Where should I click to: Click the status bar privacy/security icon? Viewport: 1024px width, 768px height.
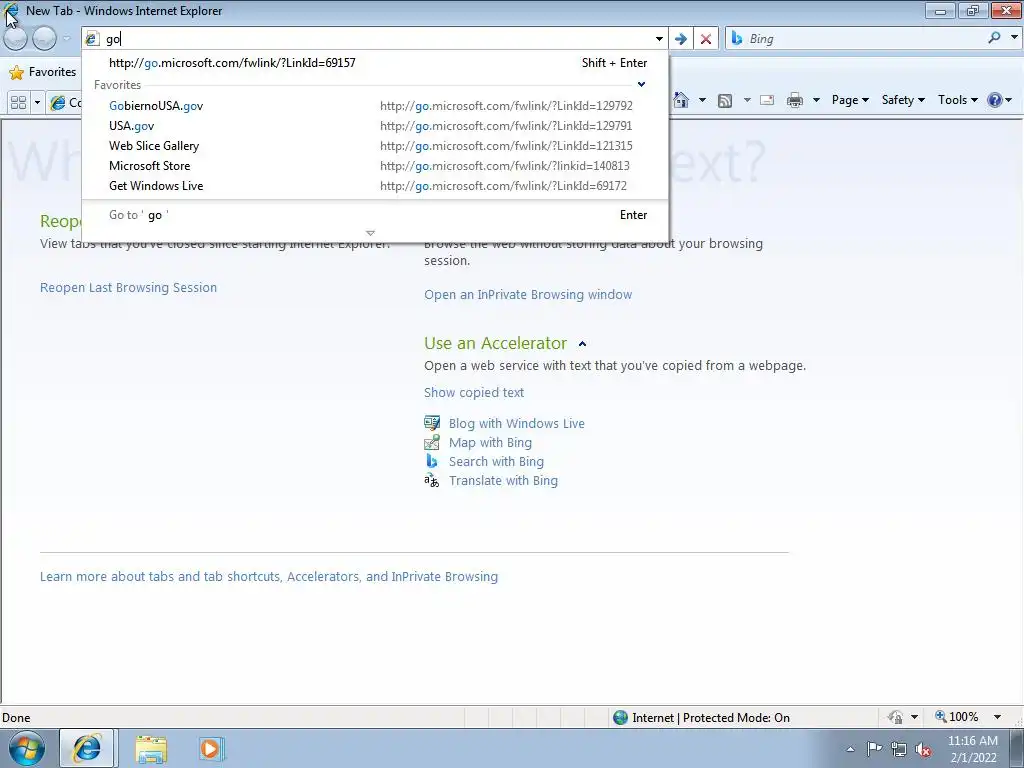point(895,717)
